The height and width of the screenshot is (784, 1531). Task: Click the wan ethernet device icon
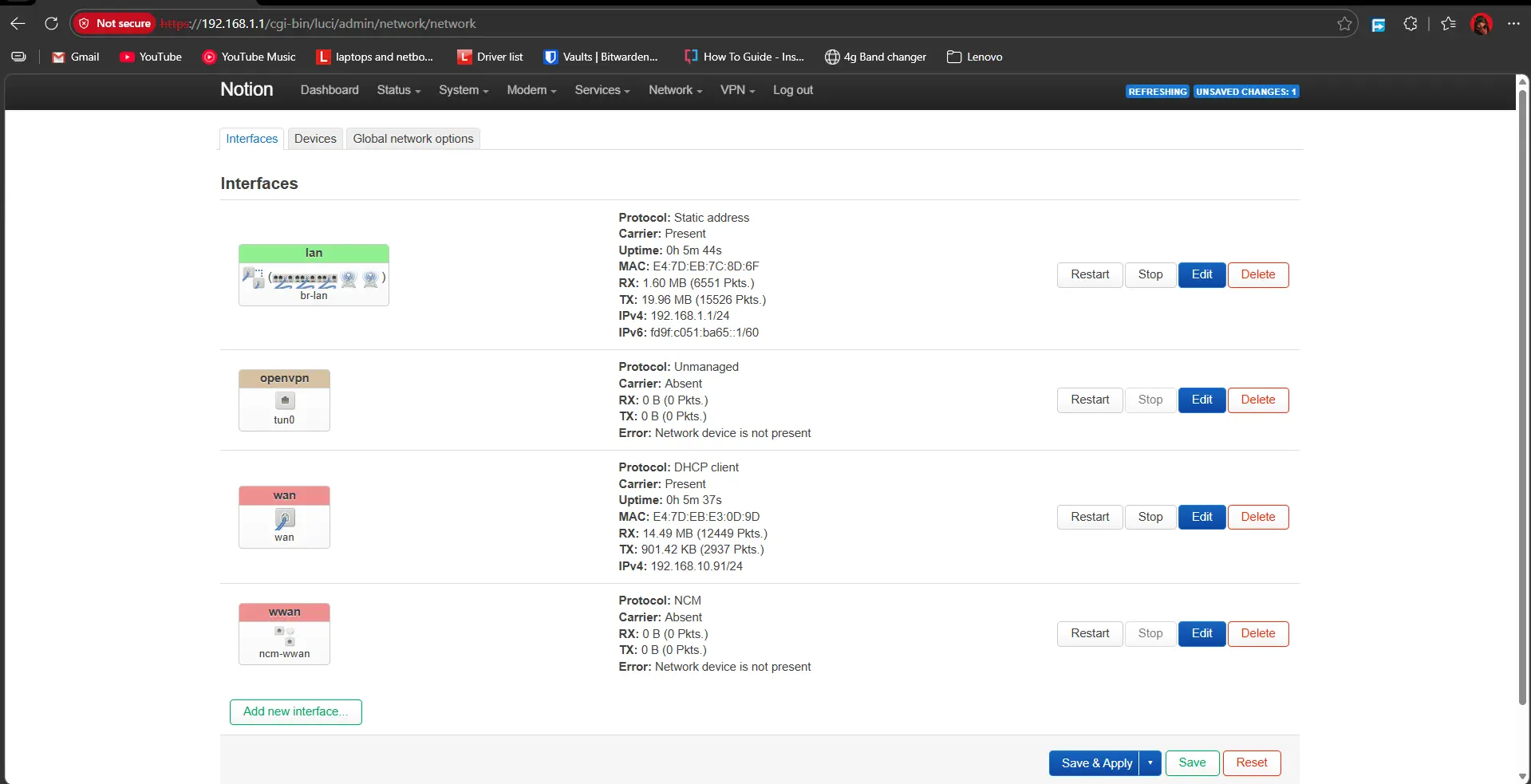(x=285, y=519)
